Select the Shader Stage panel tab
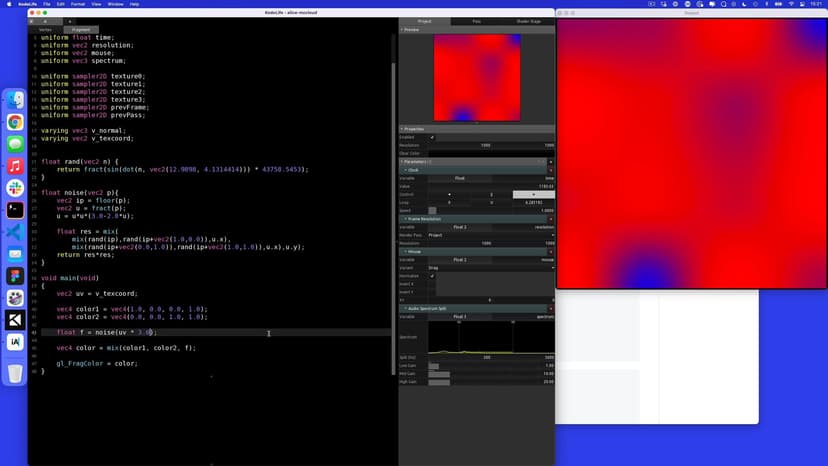Viewport: 828px width, 466px height. pyautogui.click(x=528, y=21)
